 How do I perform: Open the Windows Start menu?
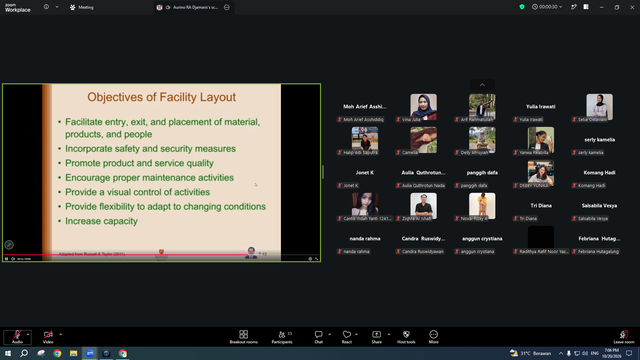click(x=8, y=353)
